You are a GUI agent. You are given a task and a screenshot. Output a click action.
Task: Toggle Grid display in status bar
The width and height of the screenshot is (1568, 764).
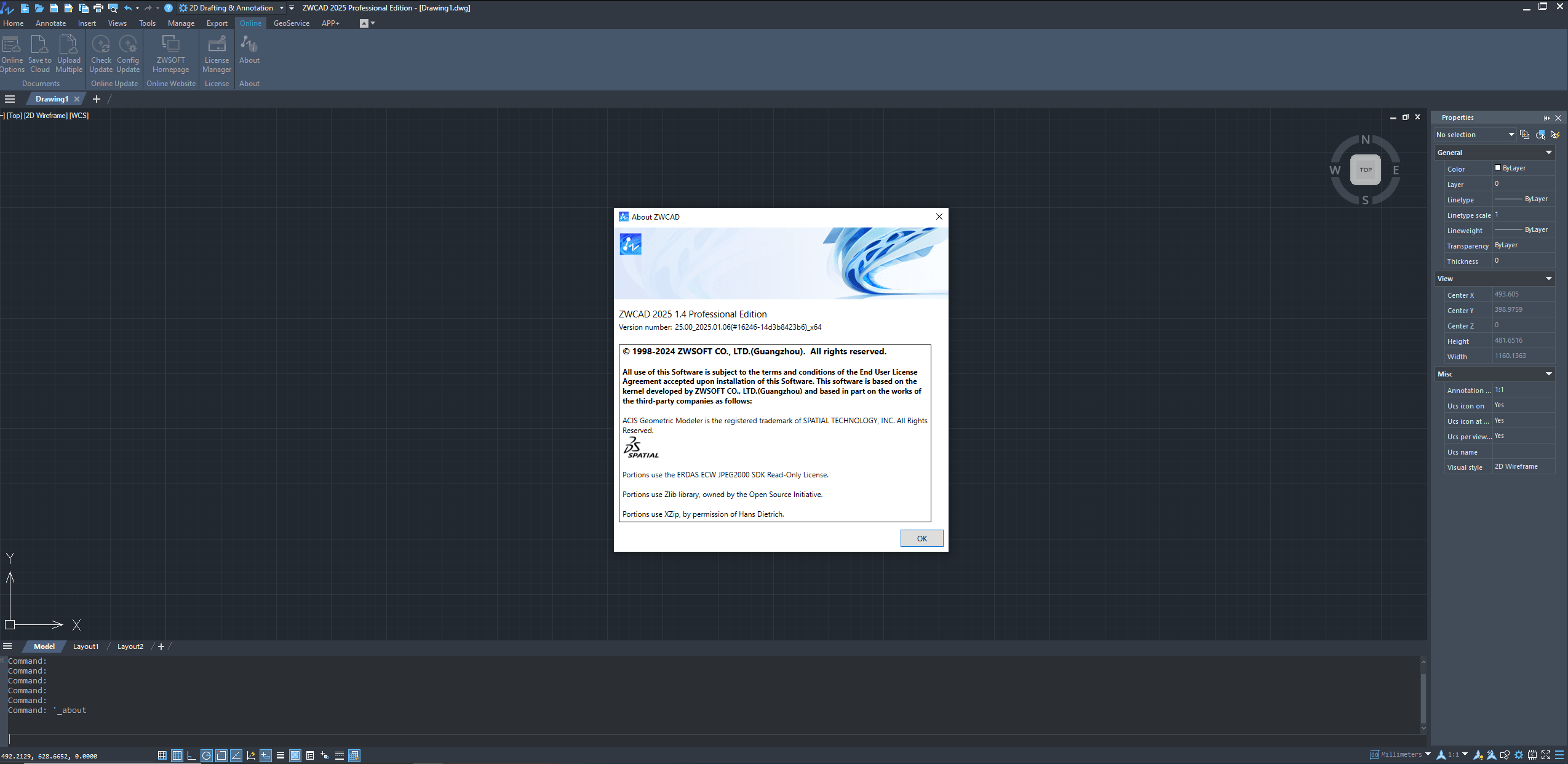click(177, 755)
